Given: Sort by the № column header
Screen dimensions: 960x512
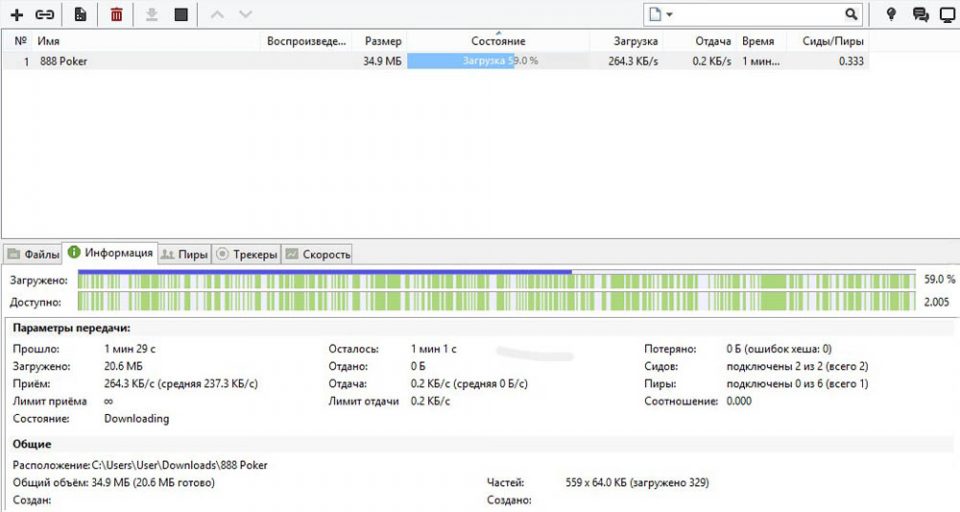Looking at the screenshot, I should (20, 41).
